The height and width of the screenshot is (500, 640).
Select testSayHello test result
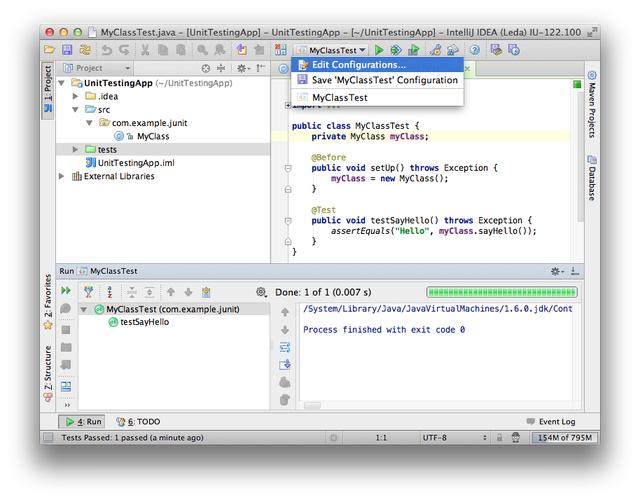[x=139, y=322]
